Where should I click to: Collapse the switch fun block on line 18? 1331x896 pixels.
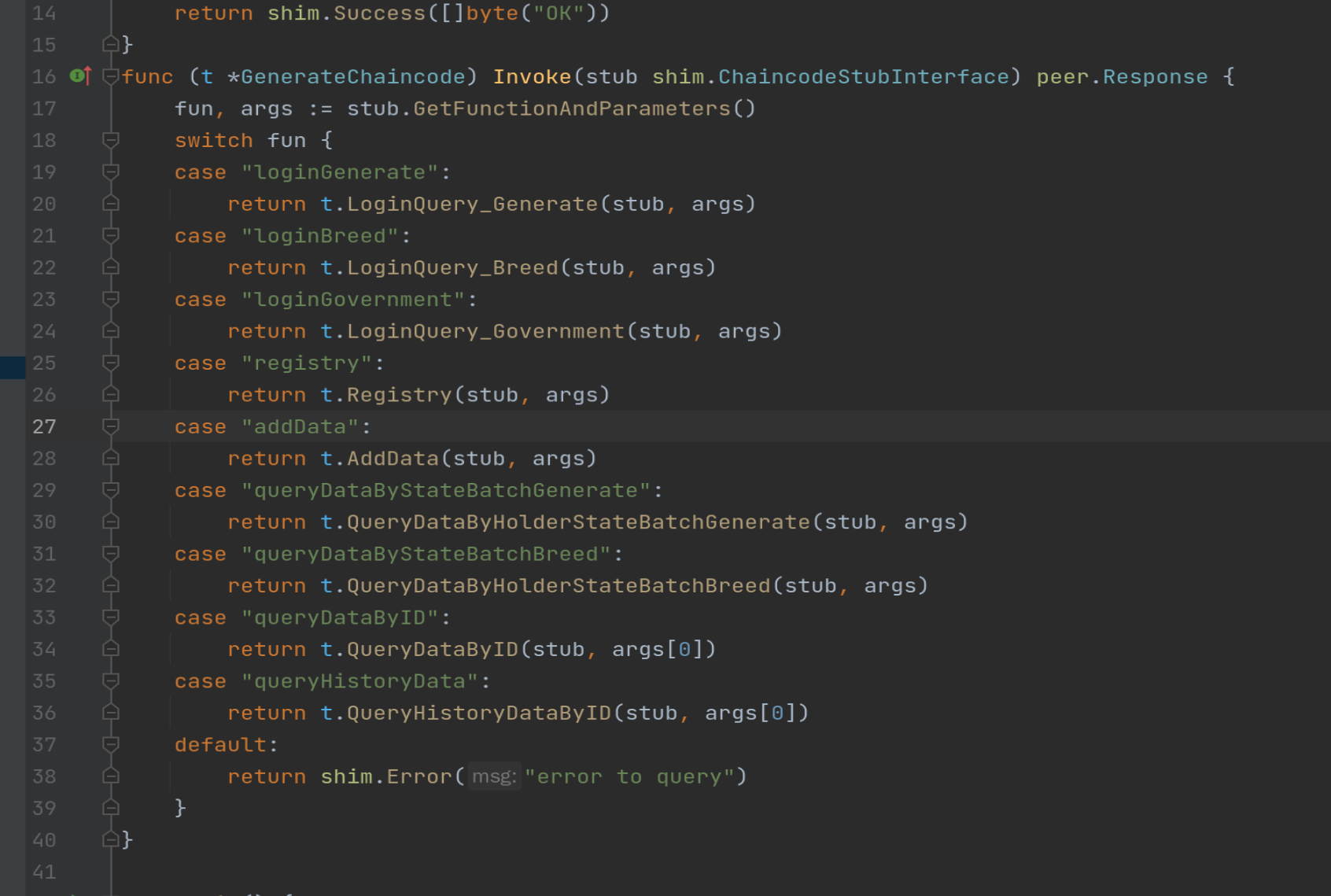point(111,140)
